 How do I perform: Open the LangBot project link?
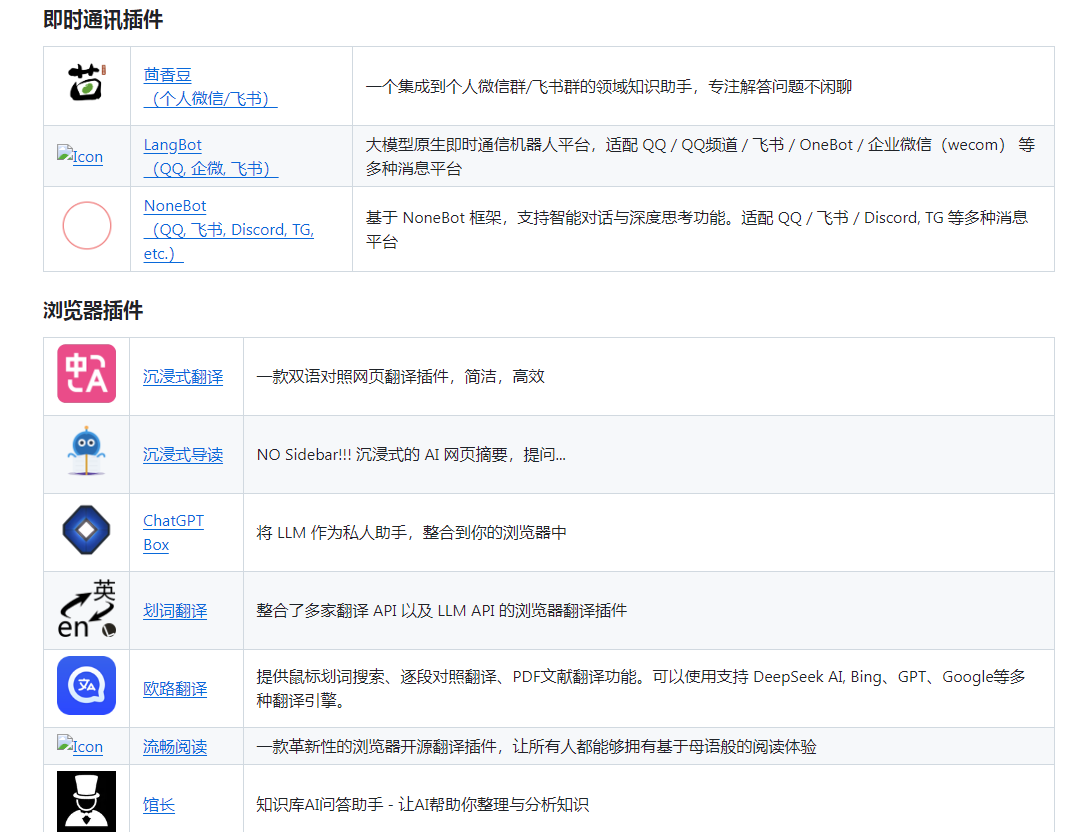click(x=173, y=144)
